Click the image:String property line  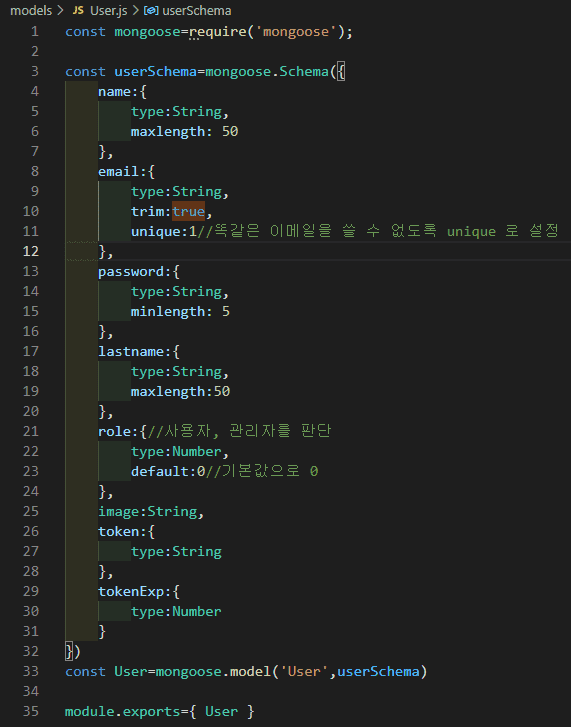tap(151, 511)
